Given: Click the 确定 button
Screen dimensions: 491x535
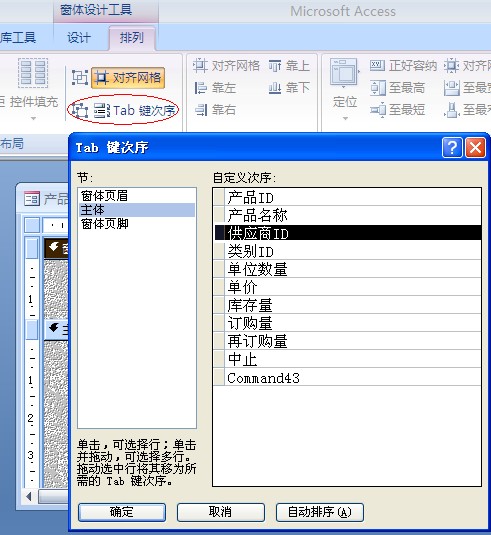Looking at the screenshot, I should (x=122, y=512).
